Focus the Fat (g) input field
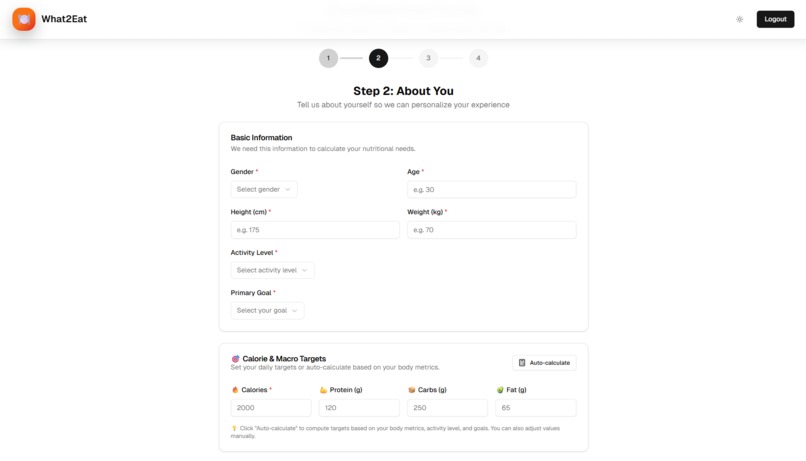Viewport: 806px width, 461px height. click(x=536, y=408)
